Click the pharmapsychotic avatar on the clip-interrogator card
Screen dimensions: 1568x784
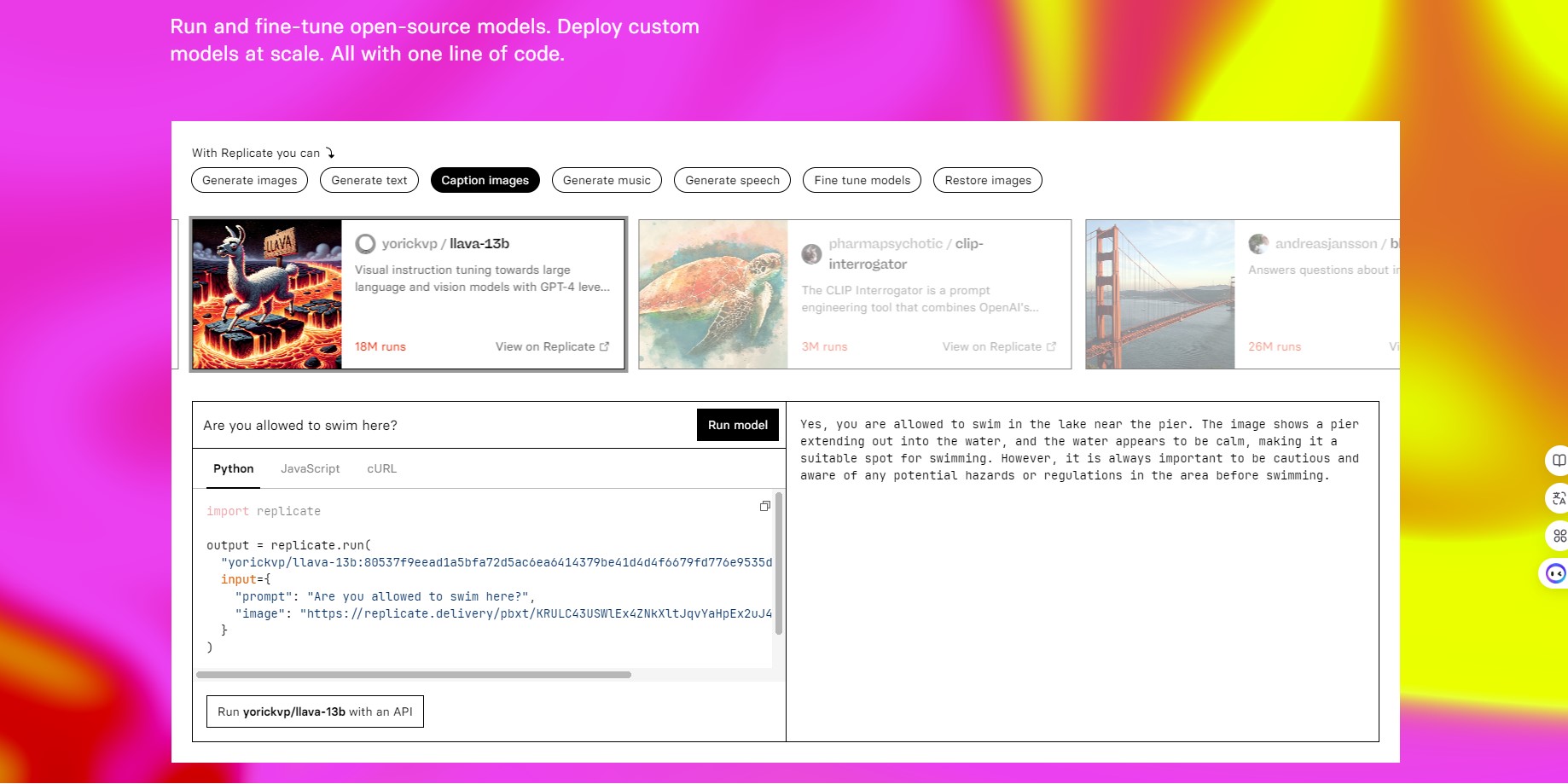click(811, 253)
